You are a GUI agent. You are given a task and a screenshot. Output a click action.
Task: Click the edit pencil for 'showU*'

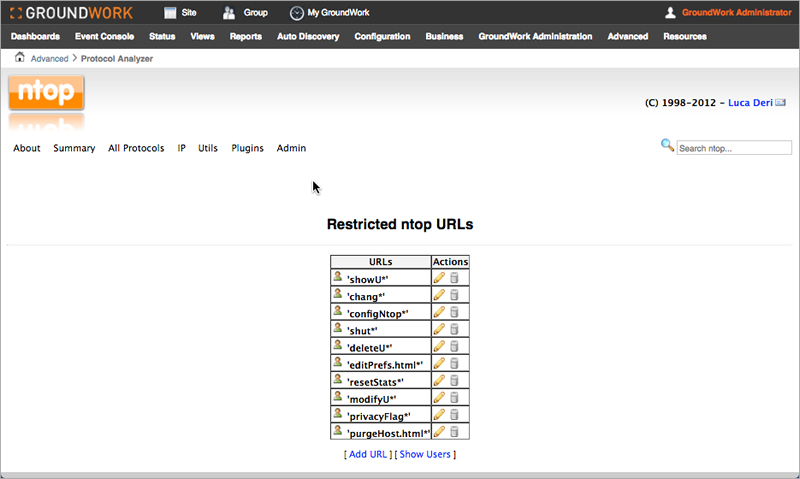click(439, 278)
